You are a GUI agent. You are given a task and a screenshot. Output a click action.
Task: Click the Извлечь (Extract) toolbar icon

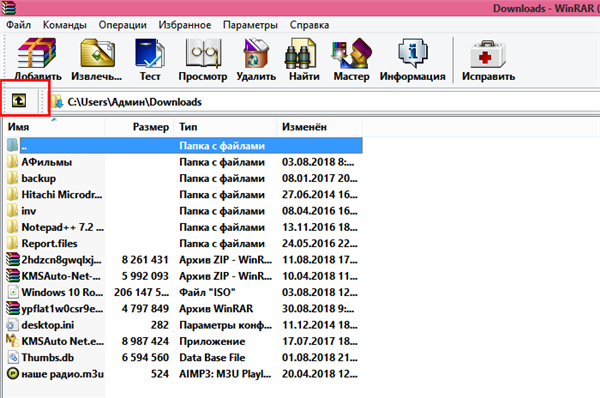tap(97, 54)
